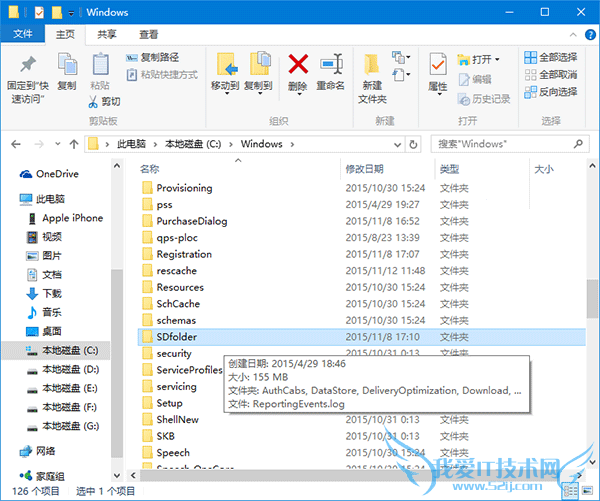Viewport: 600px width, 501px height.
Task: Create New folder (新建文件夹)
Action: [x=372, y=78]
